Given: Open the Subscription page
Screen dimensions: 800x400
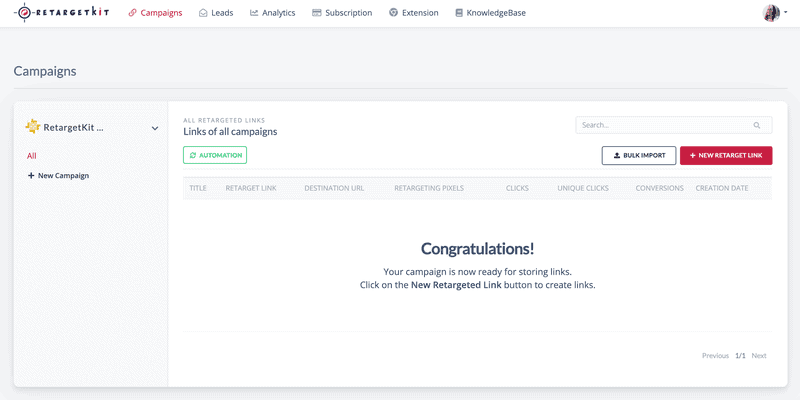Looking at the screenshot, I should (x=342, y=13).
